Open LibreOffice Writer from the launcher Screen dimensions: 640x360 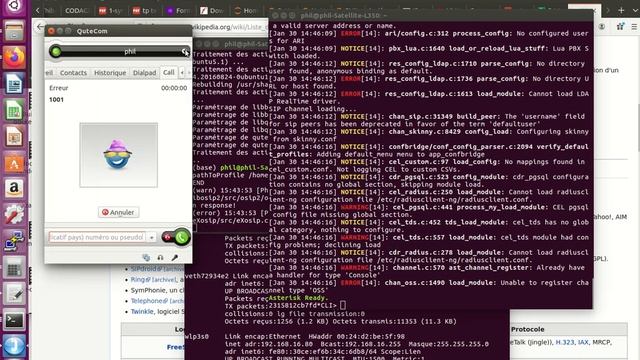pyautogui.click(x=14, y=84)
